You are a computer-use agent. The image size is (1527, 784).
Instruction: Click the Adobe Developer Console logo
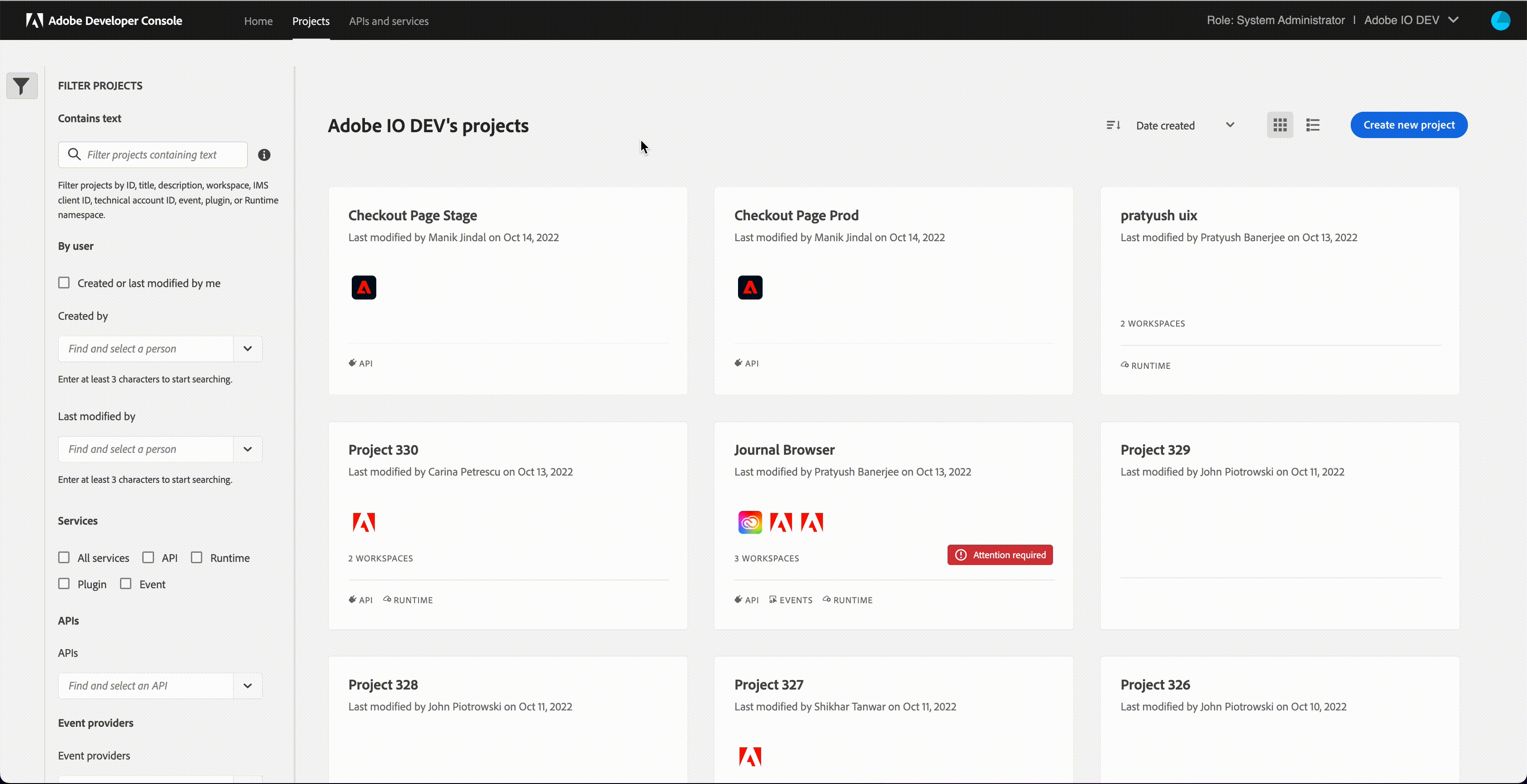click(x=104, y=21)
